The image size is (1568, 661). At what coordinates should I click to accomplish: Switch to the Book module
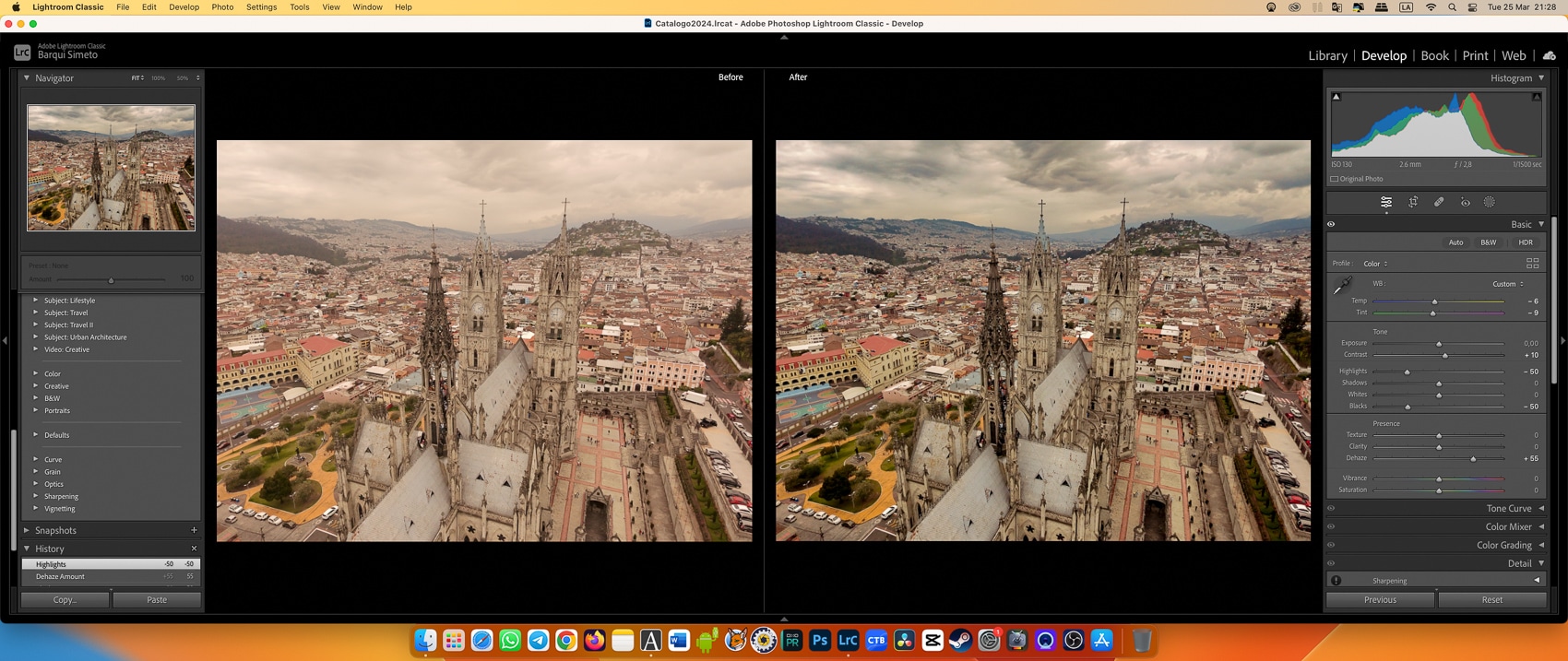coord(1434,56)
